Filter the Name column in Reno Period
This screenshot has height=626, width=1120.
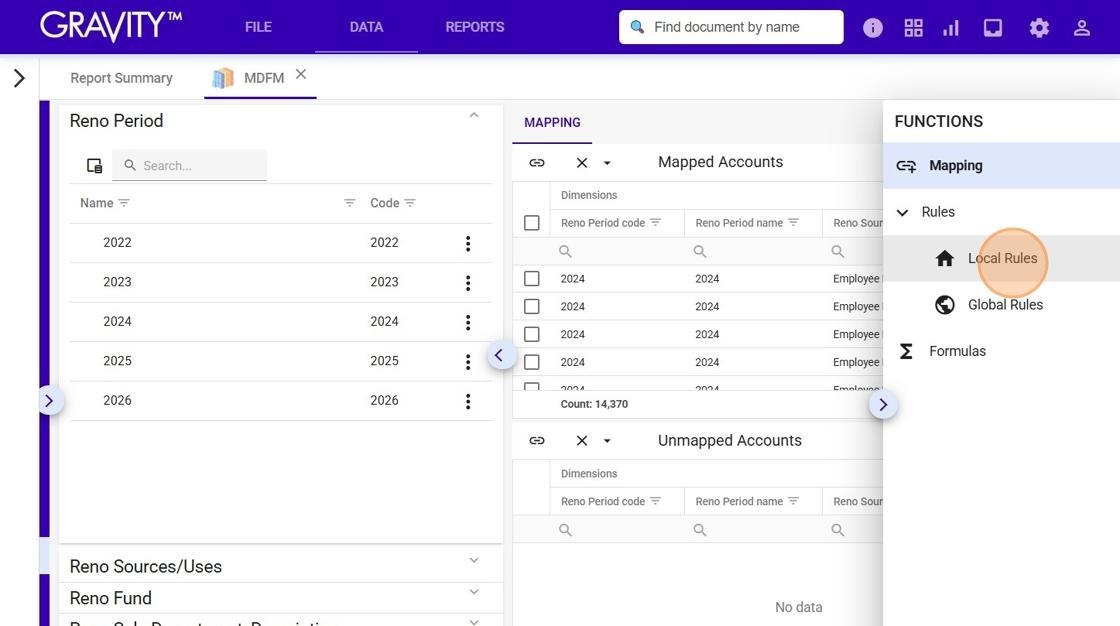coord(124,203)
